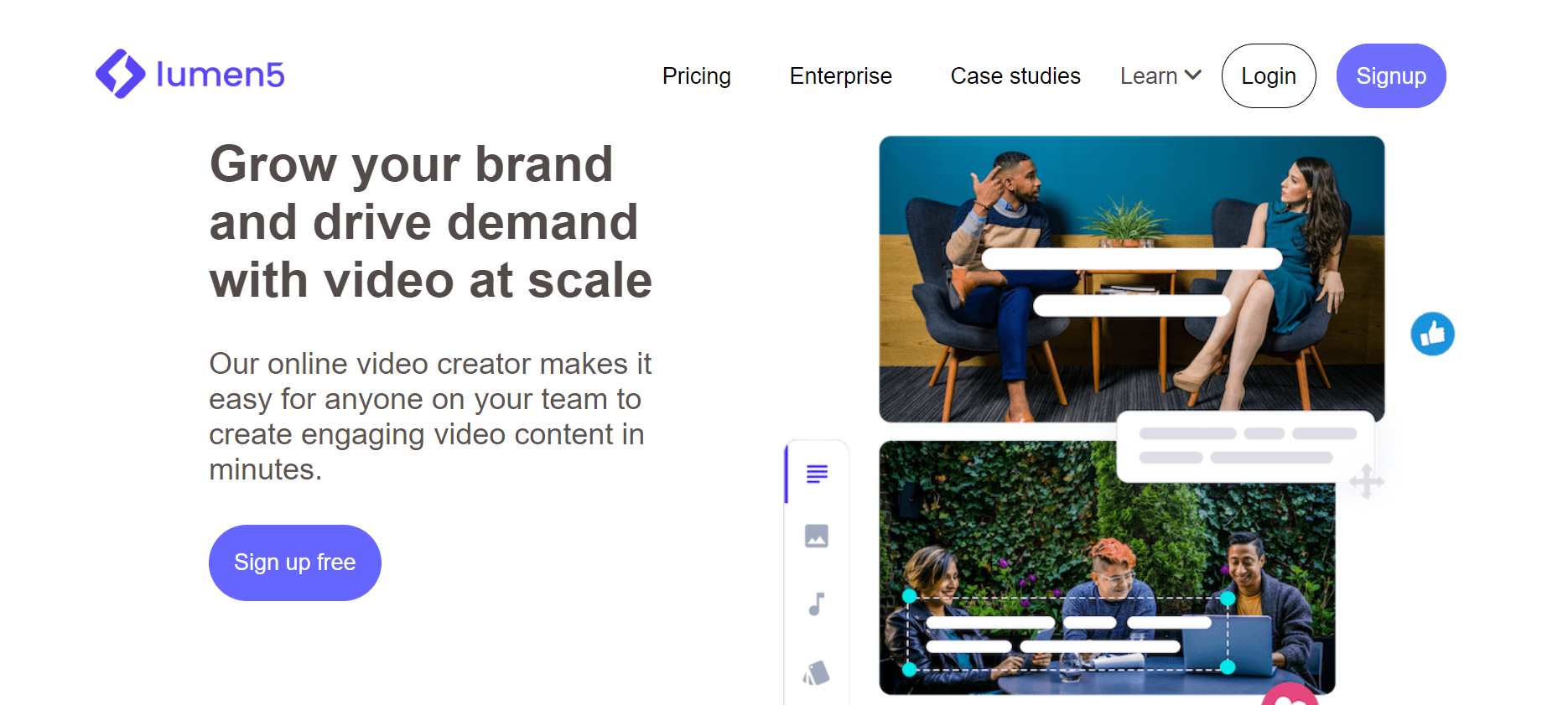Open the Pricing page
Screen dimensions: 1568x705
coord(696,76)
